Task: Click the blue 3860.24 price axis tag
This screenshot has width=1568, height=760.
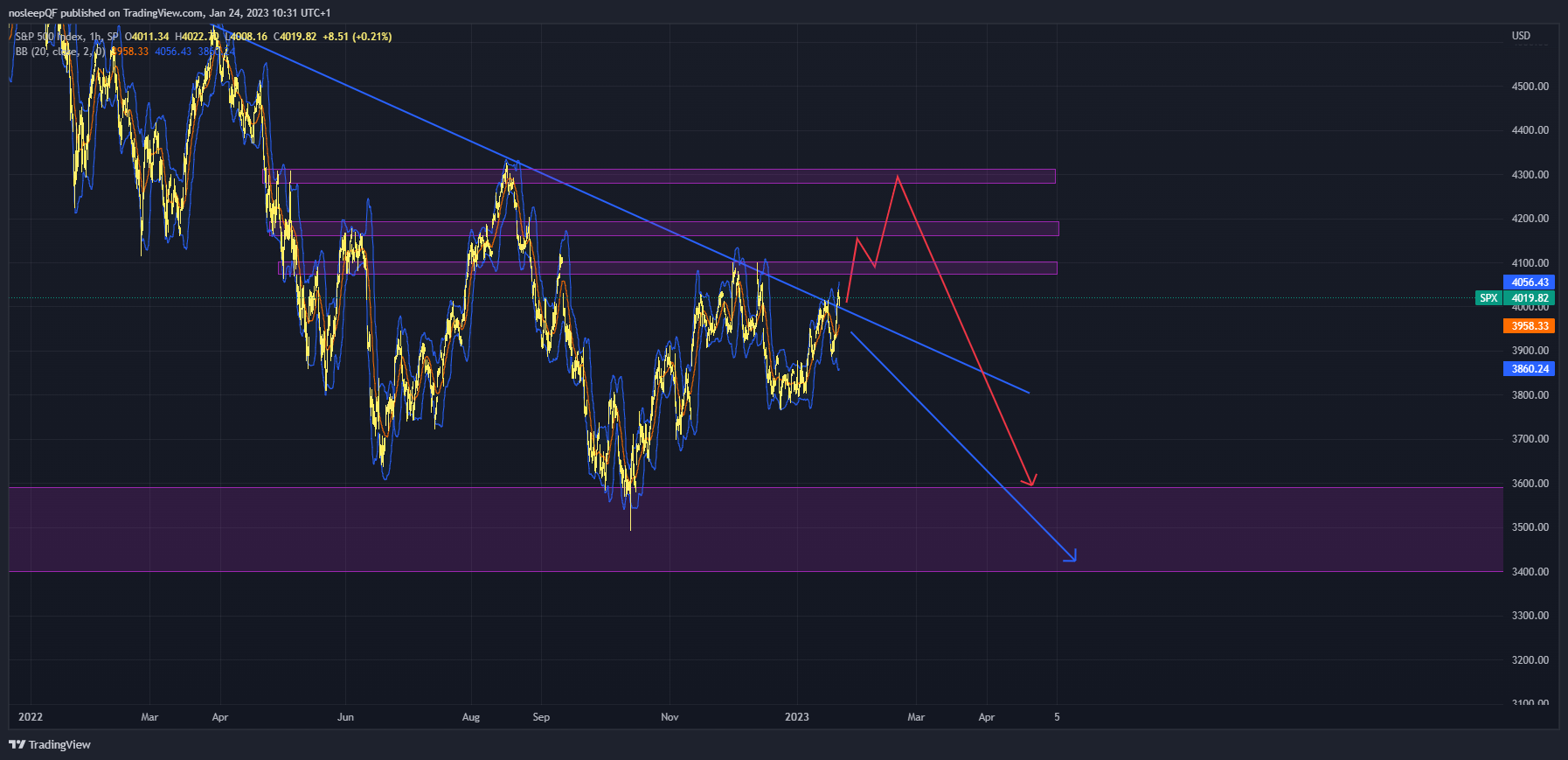Action: click(1529, 369)
